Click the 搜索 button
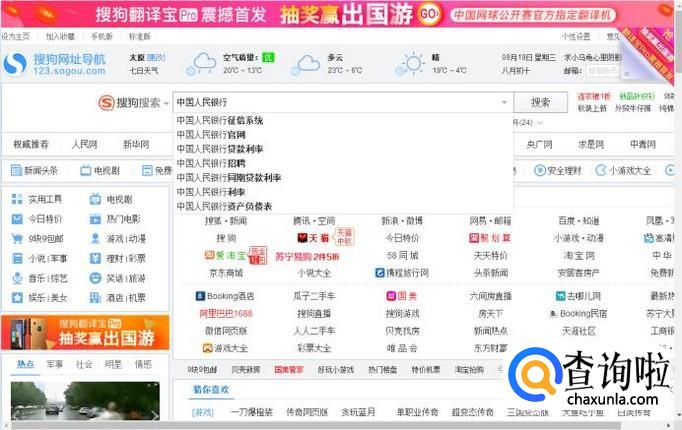This screenshot has width=682, height=430. (541, 103)
